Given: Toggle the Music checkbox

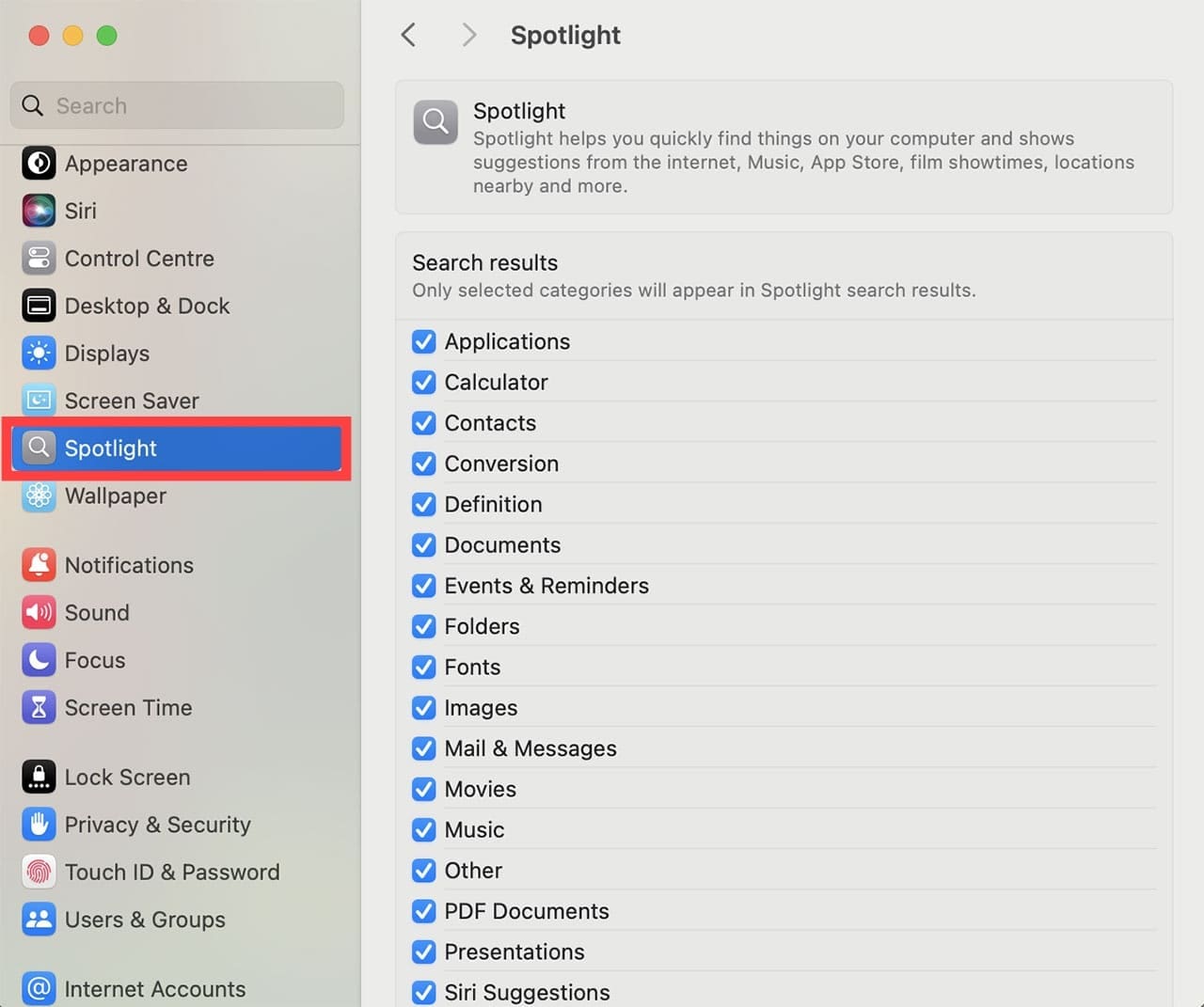Looking at the screenshot, I should [424, 830].
